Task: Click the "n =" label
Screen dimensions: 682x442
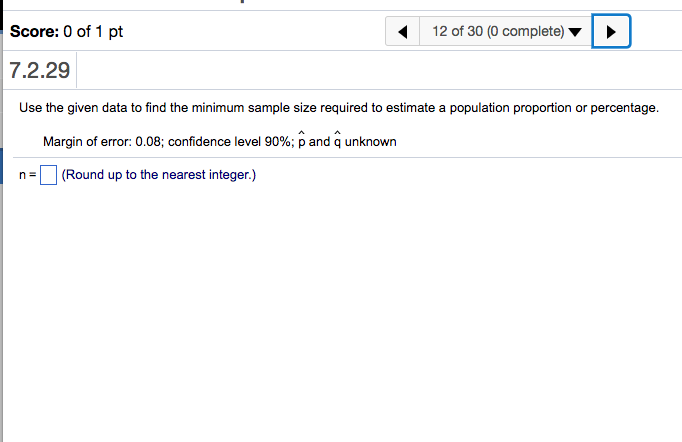Action: (x=28, y=176)
